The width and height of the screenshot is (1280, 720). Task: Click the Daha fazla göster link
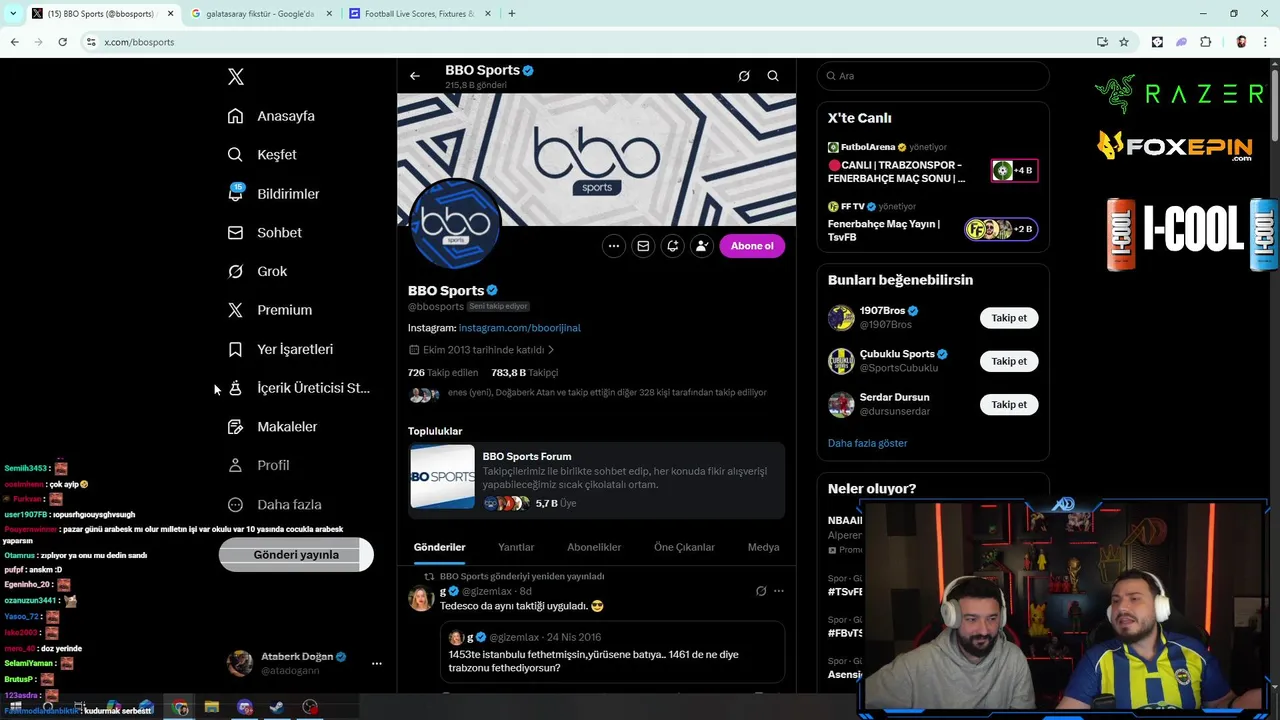tap(867, 443)
